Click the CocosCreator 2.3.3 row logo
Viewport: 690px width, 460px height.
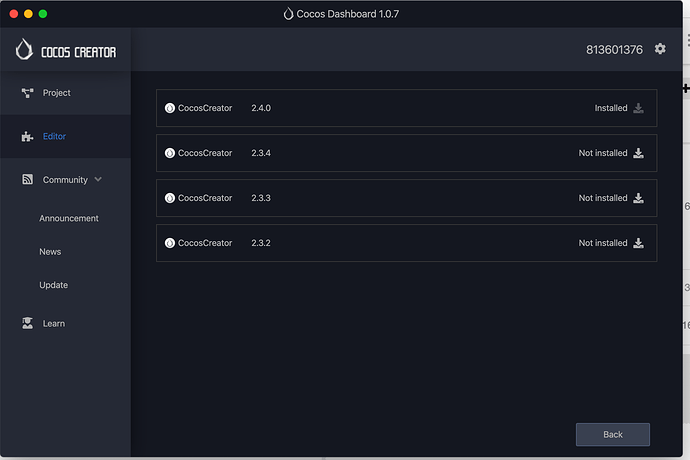click(x=170, y=198)
